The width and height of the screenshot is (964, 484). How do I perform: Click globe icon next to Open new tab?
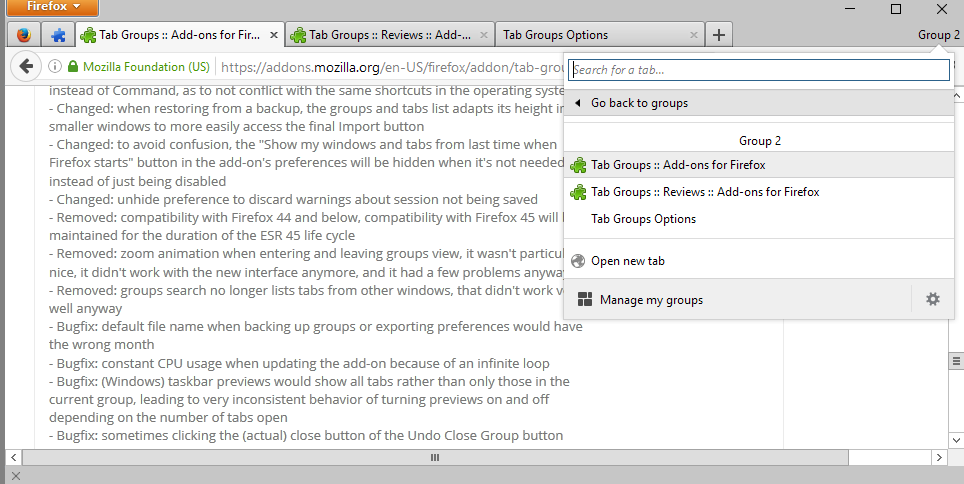[x=578, y=261]
